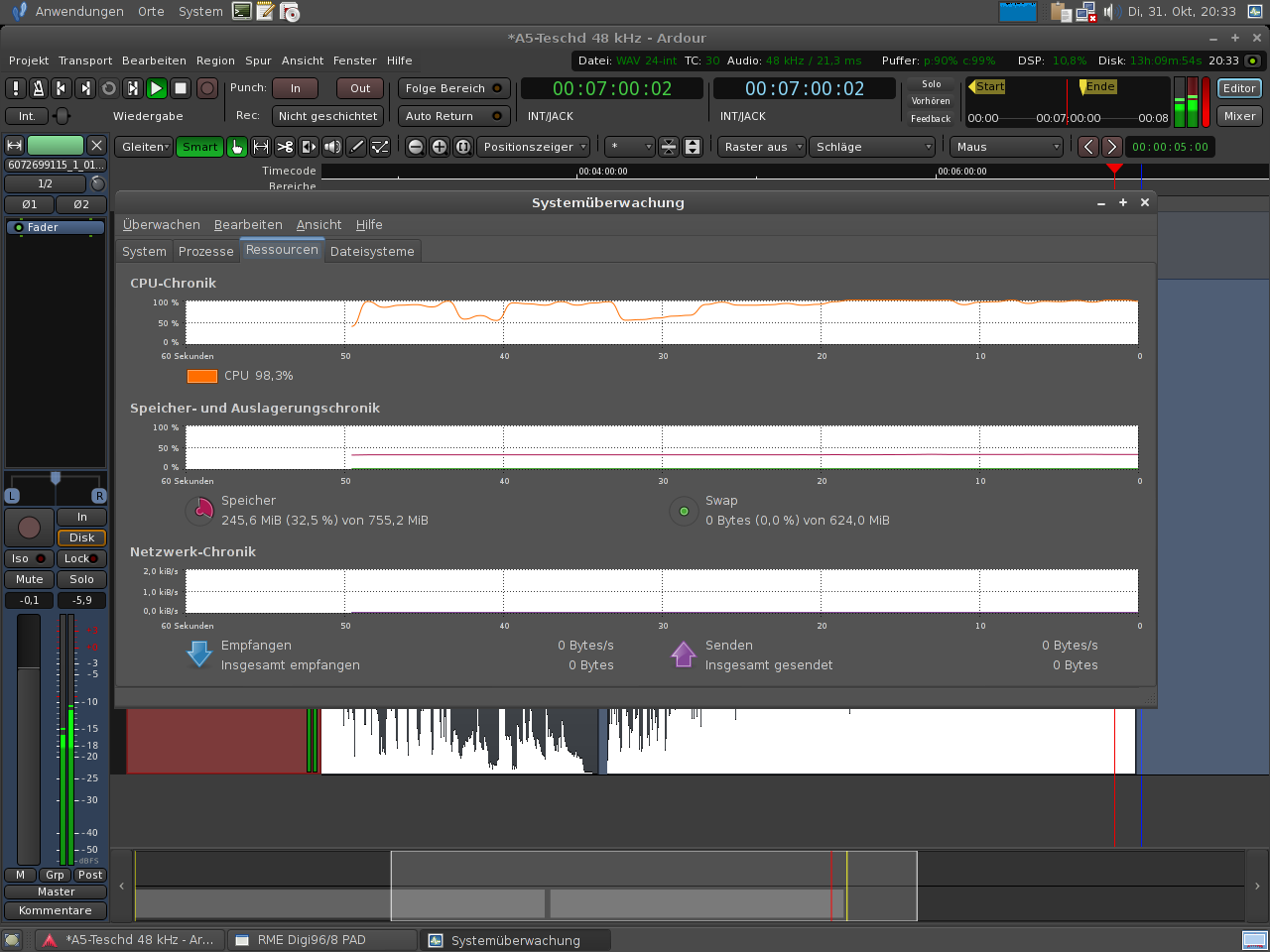This screenshot has width=1270, height=952.
Task: Stop the transport with stop button
Action: [181, 88]
